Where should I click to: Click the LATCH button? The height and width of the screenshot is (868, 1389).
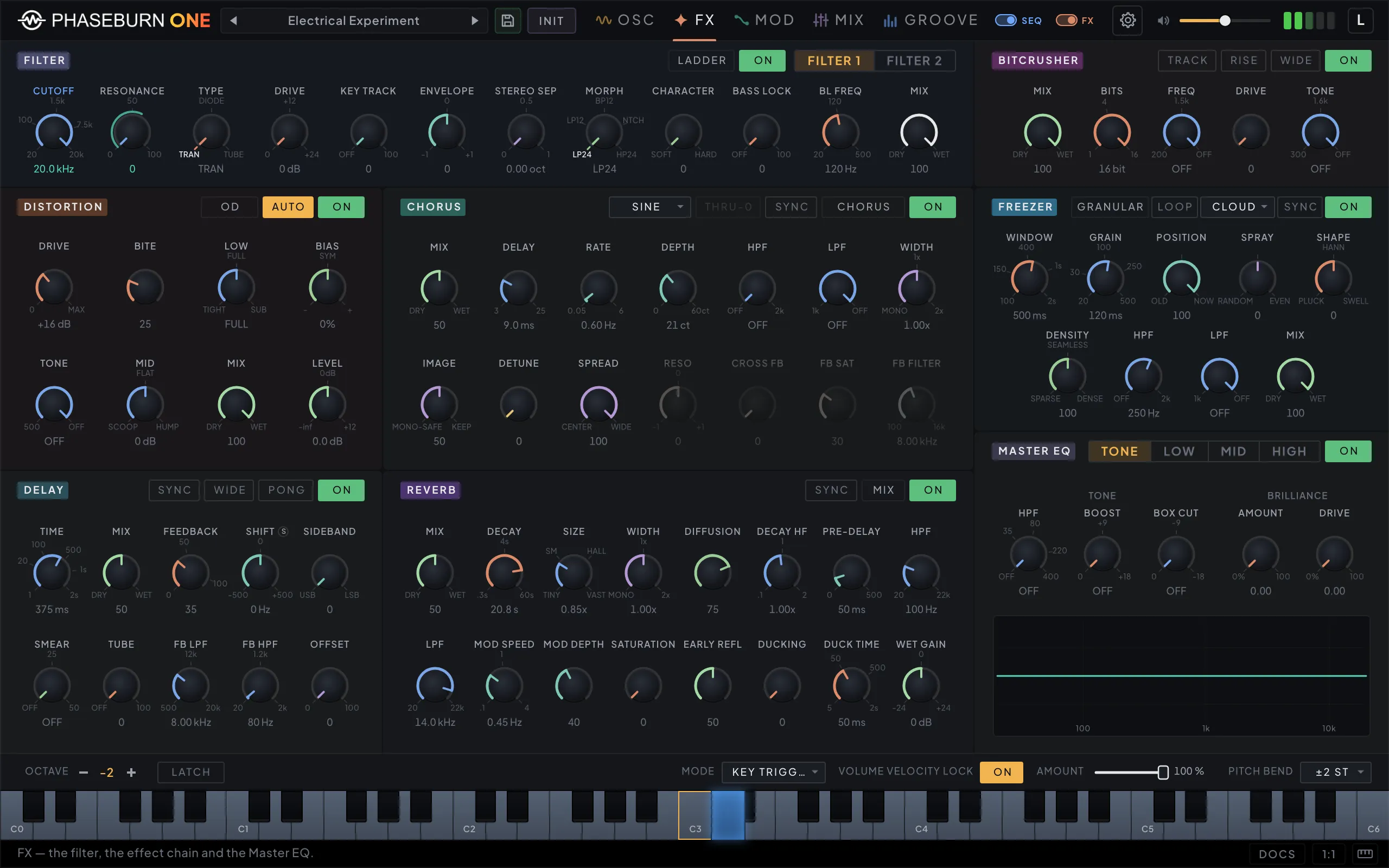(x=190, y=772)
